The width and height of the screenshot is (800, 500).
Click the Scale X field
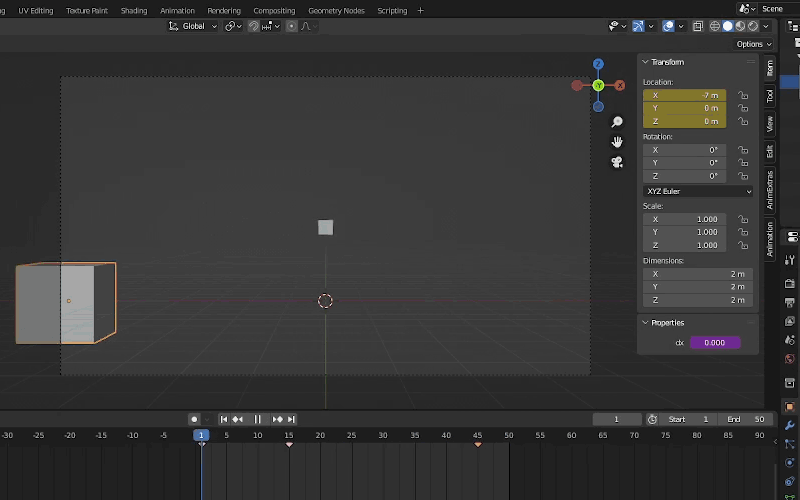coord(684,219)
